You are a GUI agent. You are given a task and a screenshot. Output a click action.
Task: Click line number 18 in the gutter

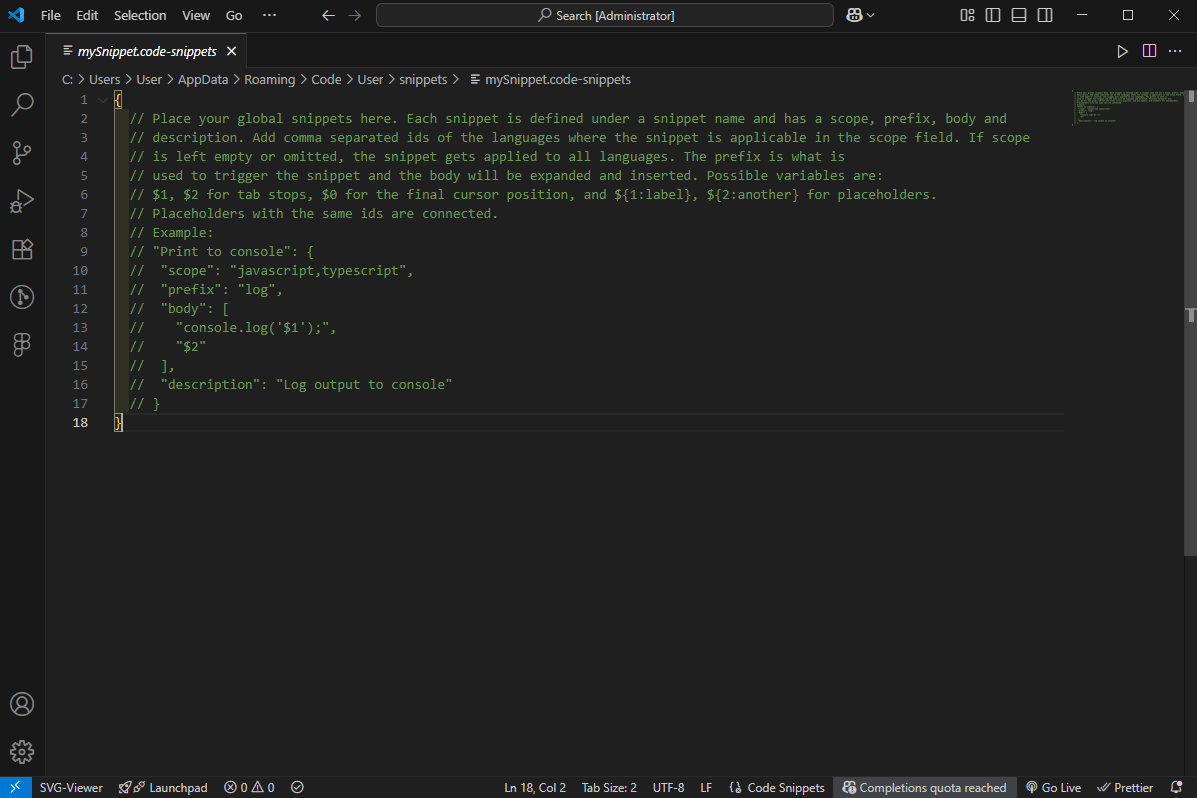[80, 423]
